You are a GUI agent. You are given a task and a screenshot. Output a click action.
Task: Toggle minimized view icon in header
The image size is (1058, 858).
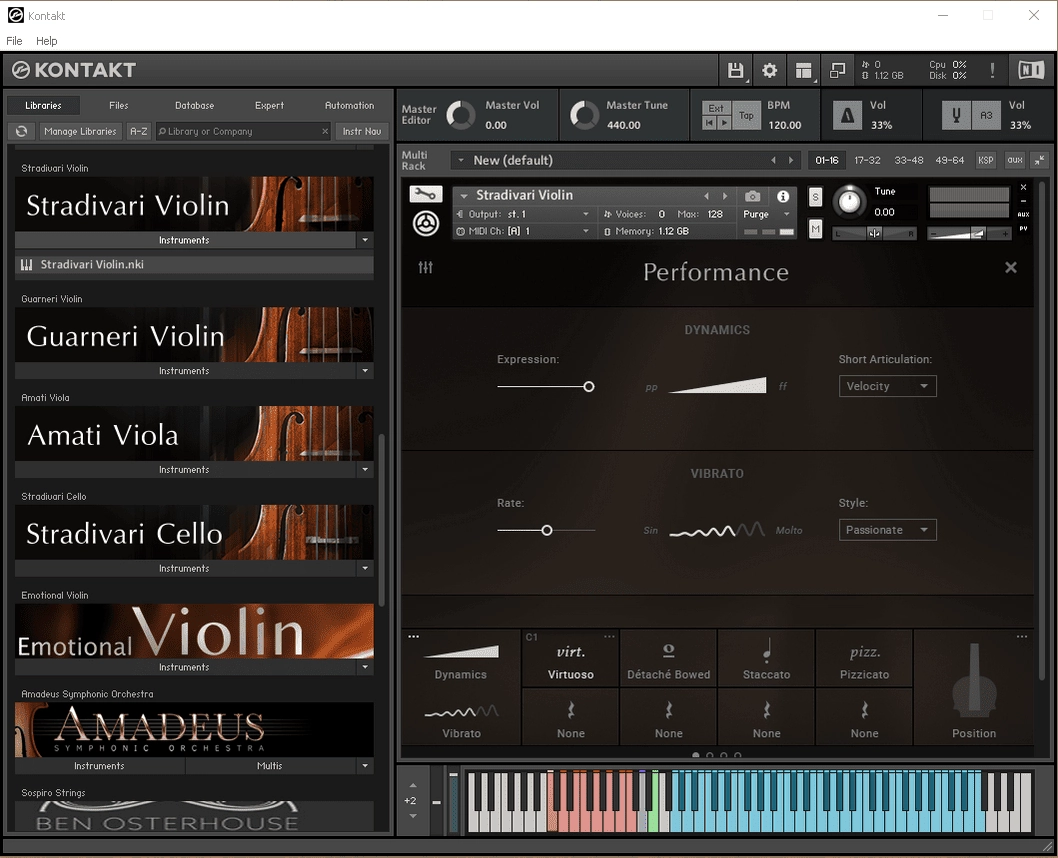pos(837,70)
